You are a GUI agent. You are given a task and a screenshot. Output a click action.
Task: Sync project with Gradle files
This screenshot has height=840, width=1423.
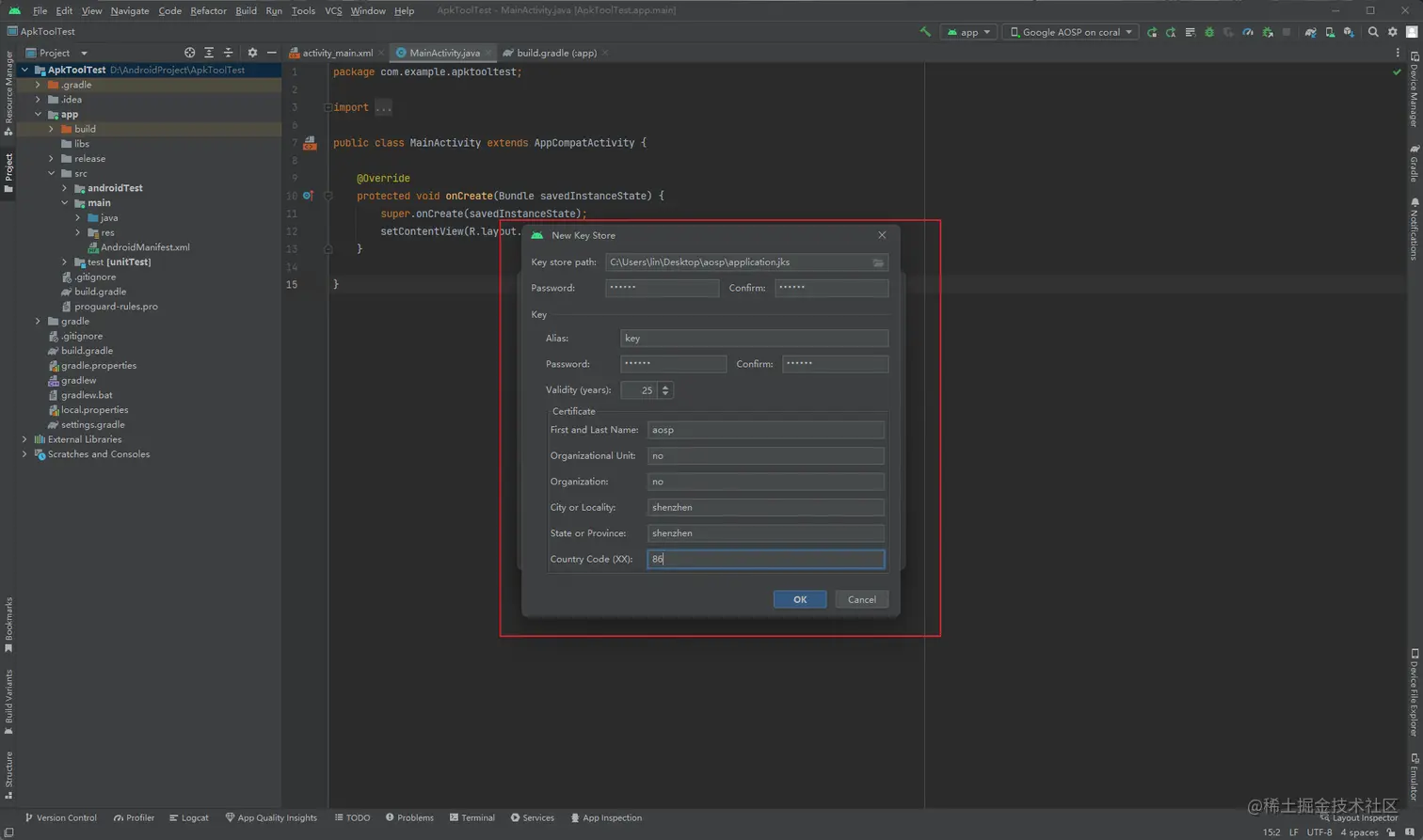(x=1310, y=32)
